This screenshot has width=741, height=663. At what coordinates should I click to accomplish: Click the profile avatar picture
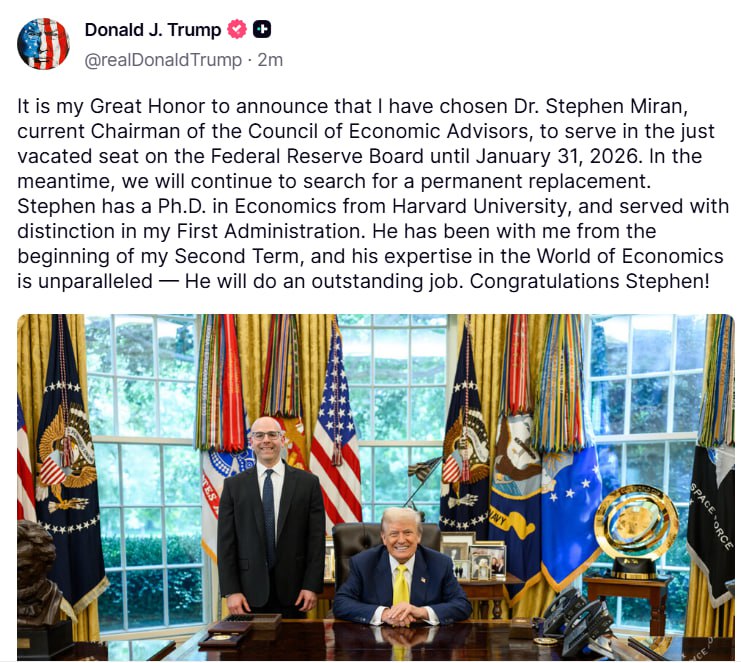point(43,44)
